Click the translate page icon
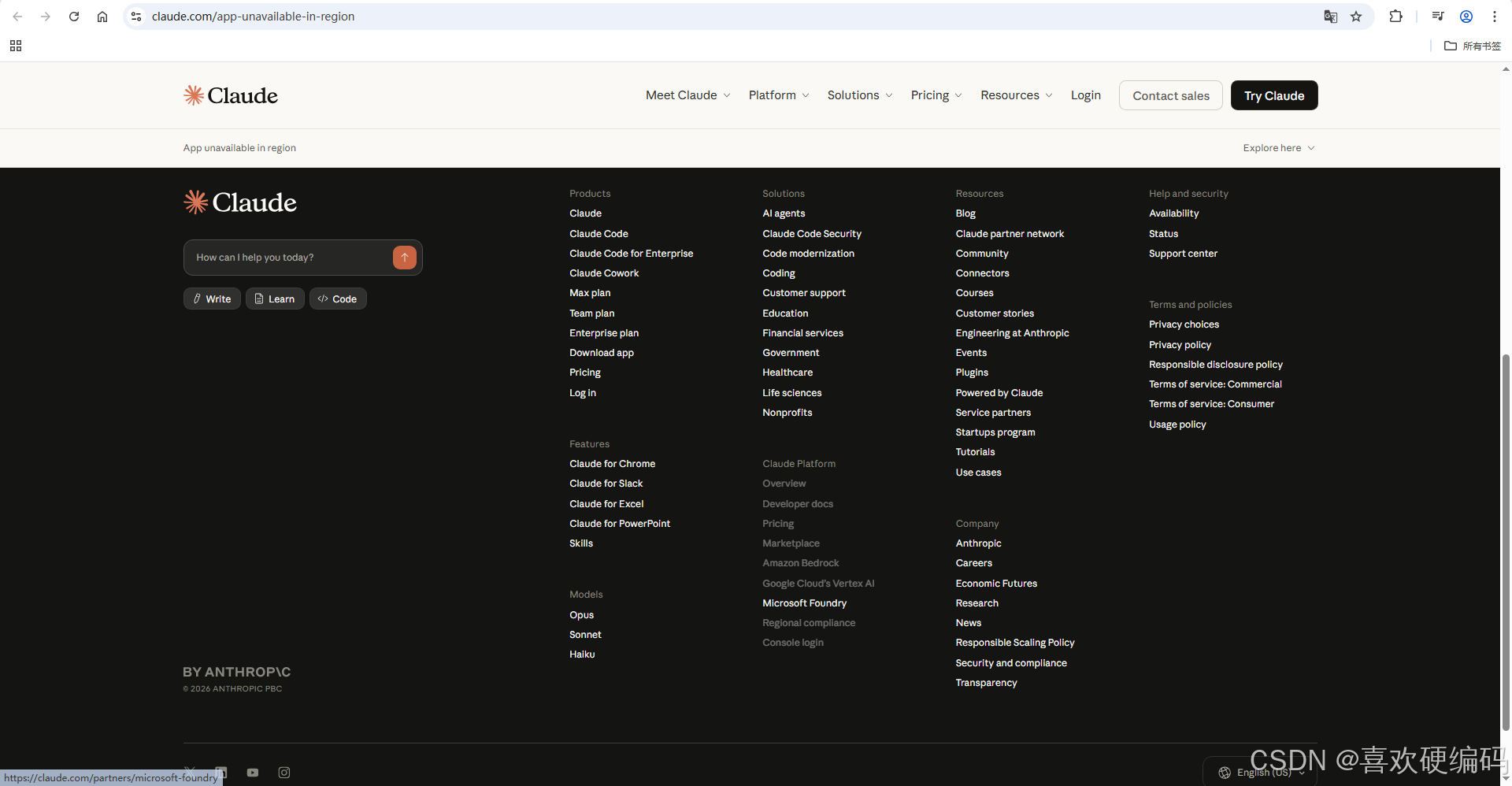 [1331, 17]
